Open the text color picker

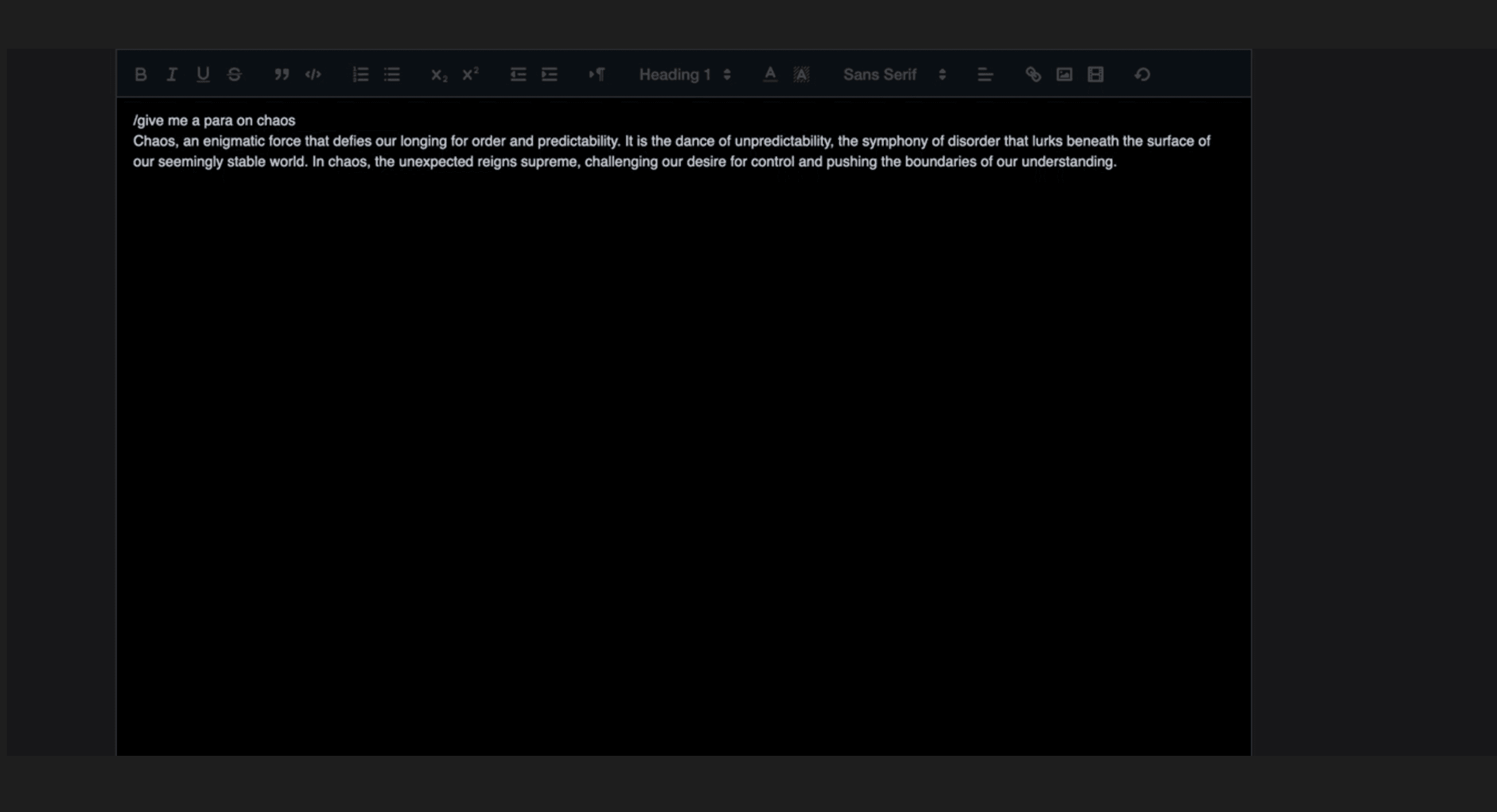770,74
